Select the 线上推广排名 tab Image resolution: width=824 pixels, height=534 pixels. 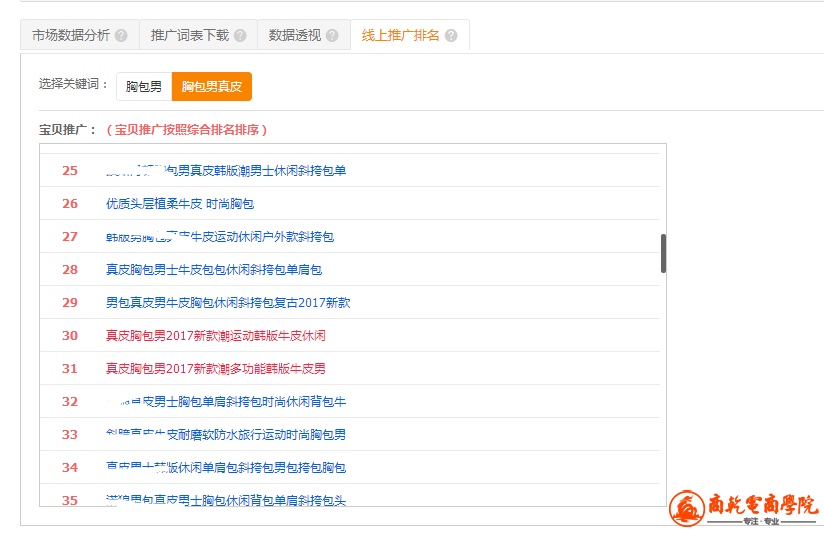point(410,35)
